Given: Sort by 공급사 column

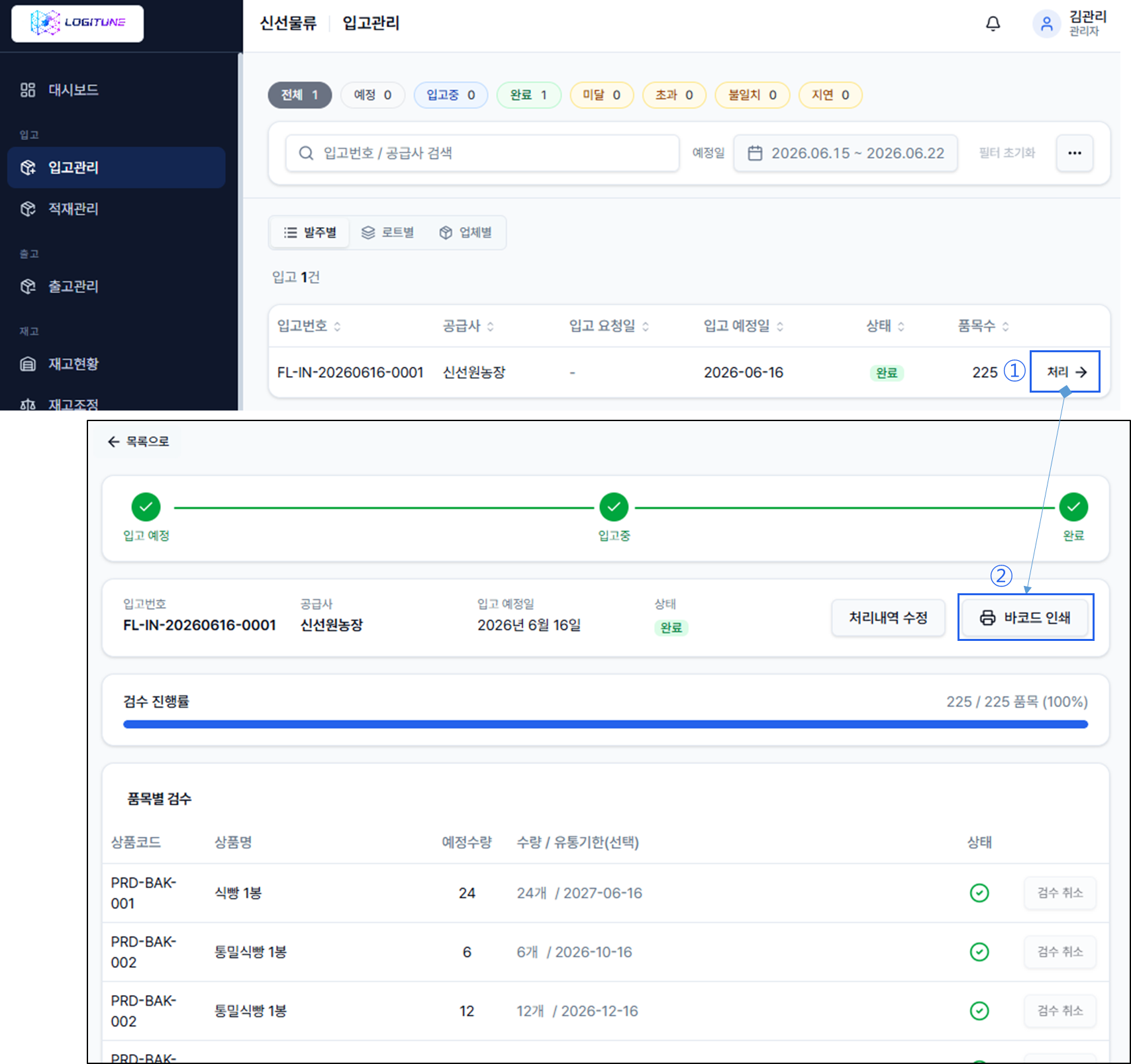Looking at the screenshot, I should click(468, 326).
